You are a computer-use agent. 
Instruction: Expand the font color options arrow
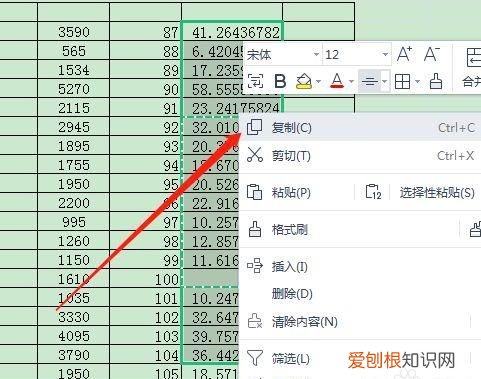coord(351,81)
